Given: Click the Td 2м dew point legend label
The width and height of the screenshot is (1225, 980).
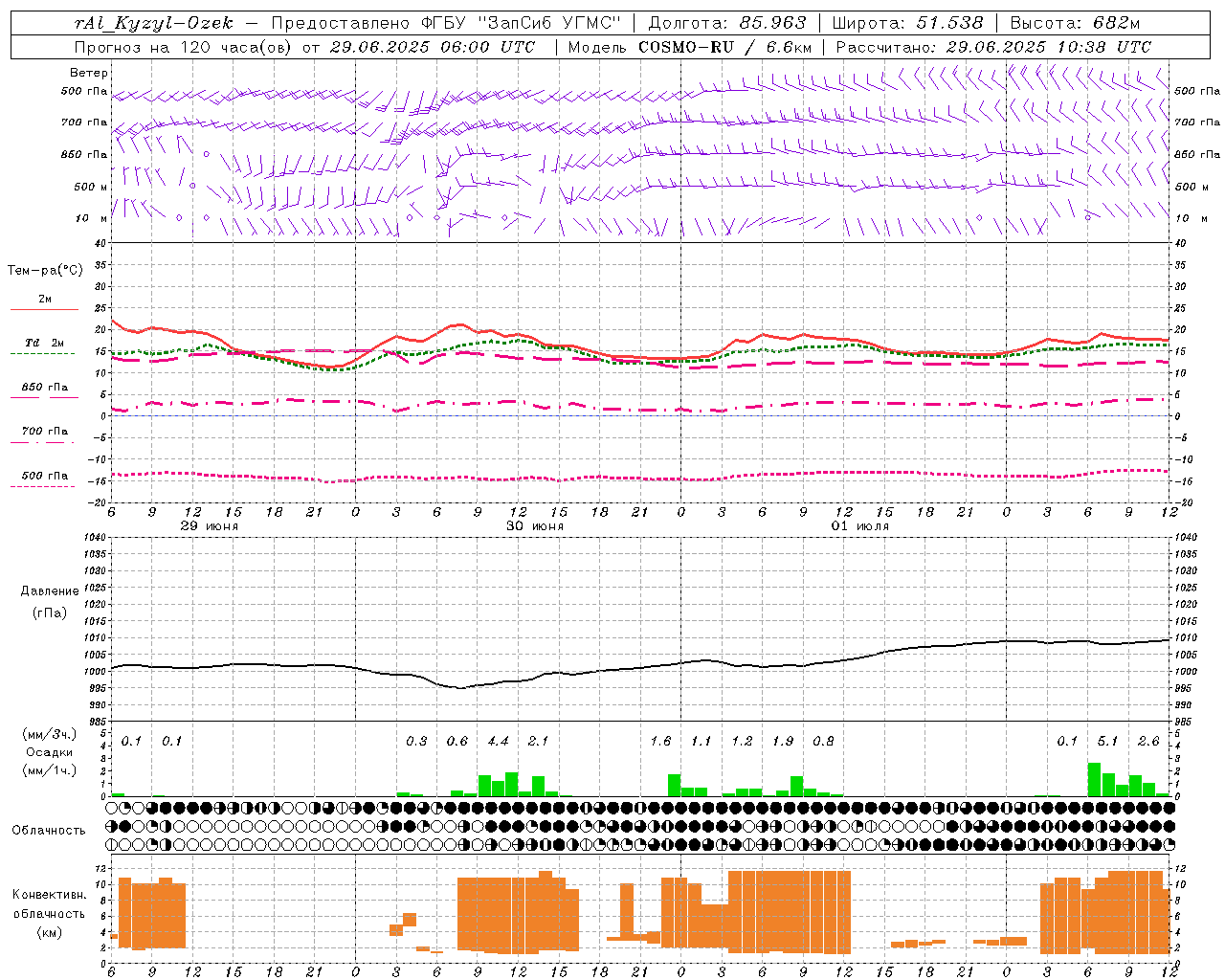Looking at the screenshot, I should [x=45, y=343].
